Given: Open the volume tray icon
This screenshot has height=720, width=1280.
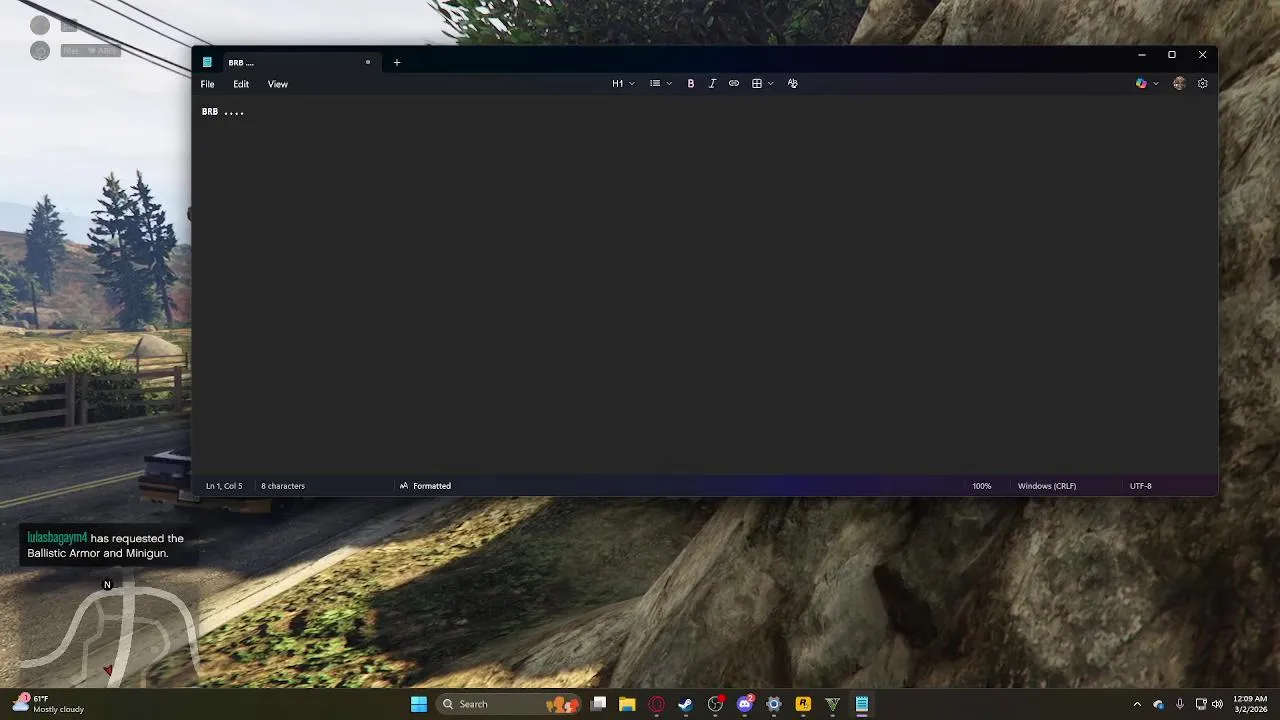Looking at the screenshot, I should tap(1219, 704).
